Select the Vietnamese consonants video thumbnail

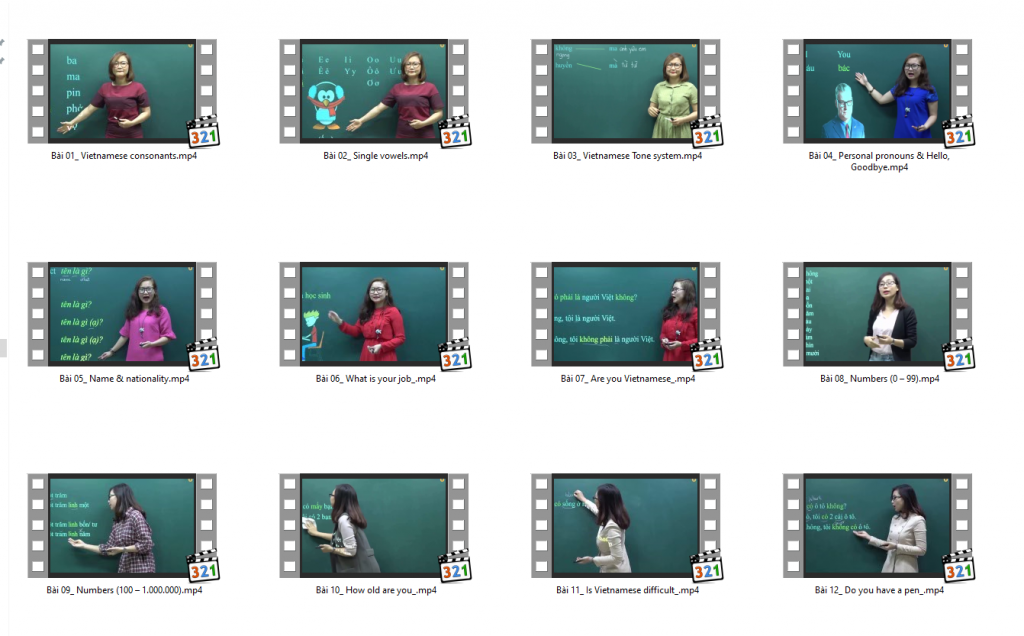(x=121, y=92)
